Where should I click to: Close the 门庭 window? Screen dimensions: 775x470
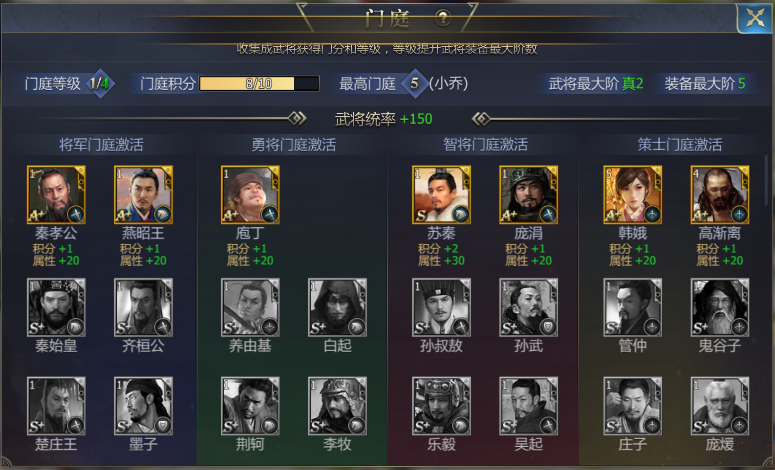(x=755, y=19)
